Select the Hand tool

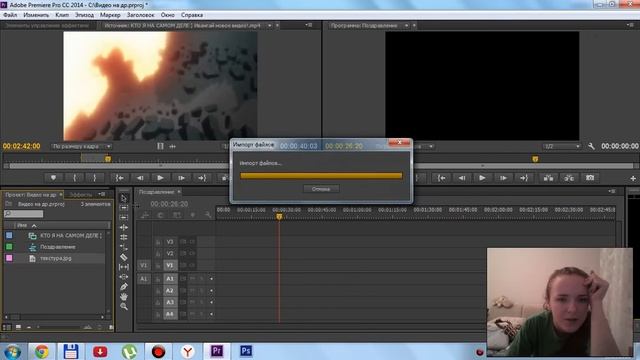pos(124,296)
